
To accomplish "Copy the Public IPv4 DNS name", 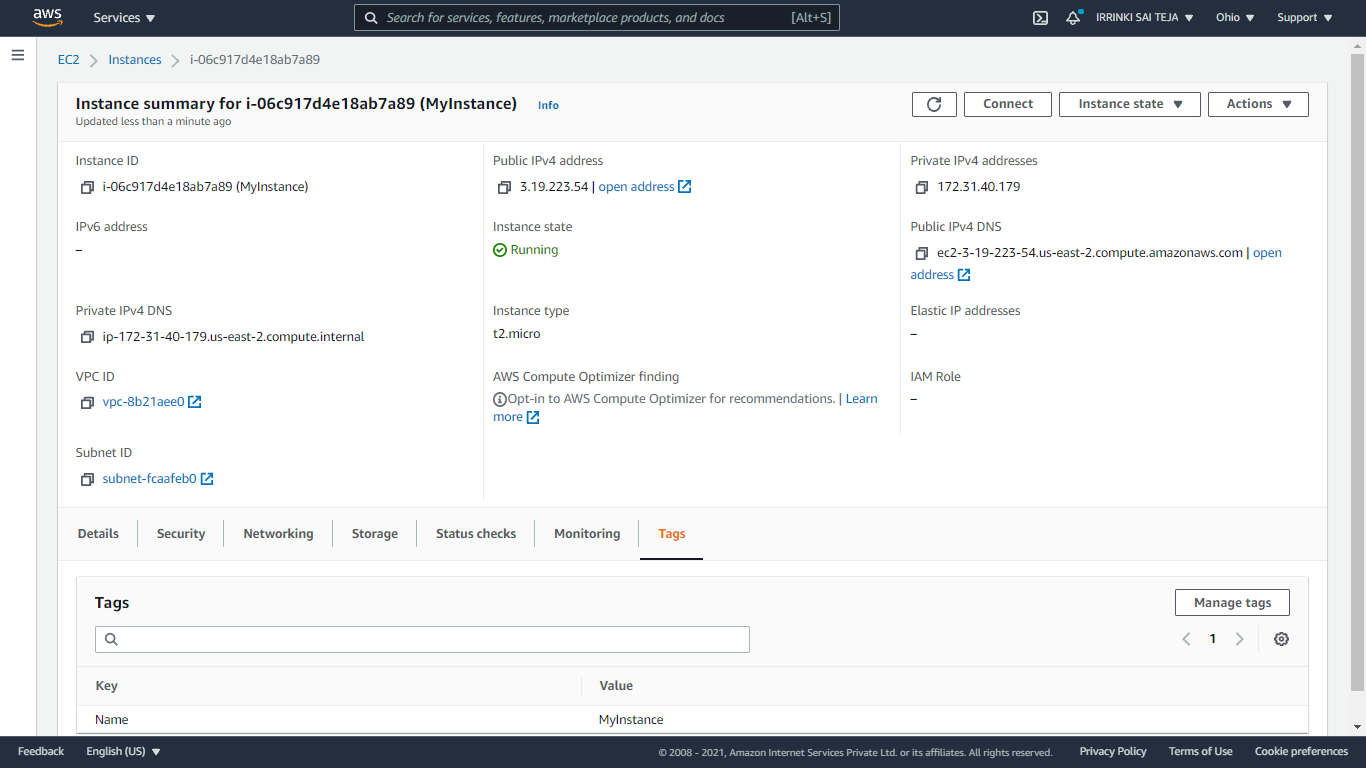I will point(922,253).
